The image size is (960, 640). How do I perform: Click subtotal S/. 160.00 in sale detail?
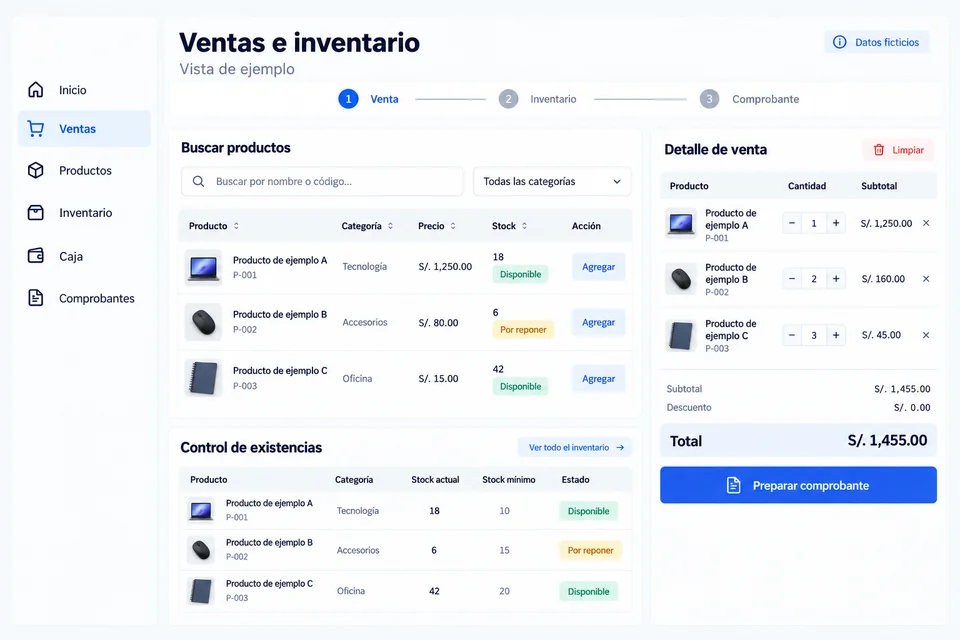click(x=883, y=279)
